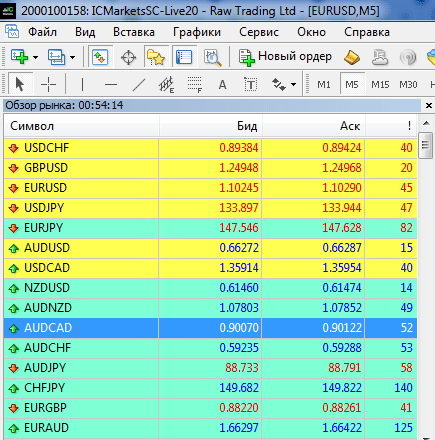The width and height of the screenshot is (435, 440).
Task: Switch to the M1 timeframe
Action: (324, 85)
